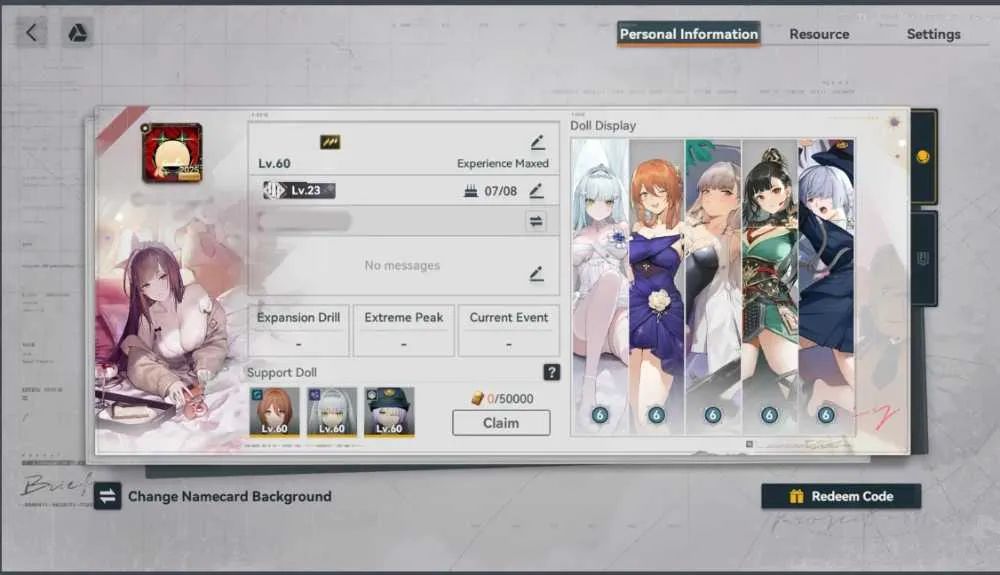Click the Redeem Code button
This screenshot has width=1000, height=575.
tap(841, 496)
